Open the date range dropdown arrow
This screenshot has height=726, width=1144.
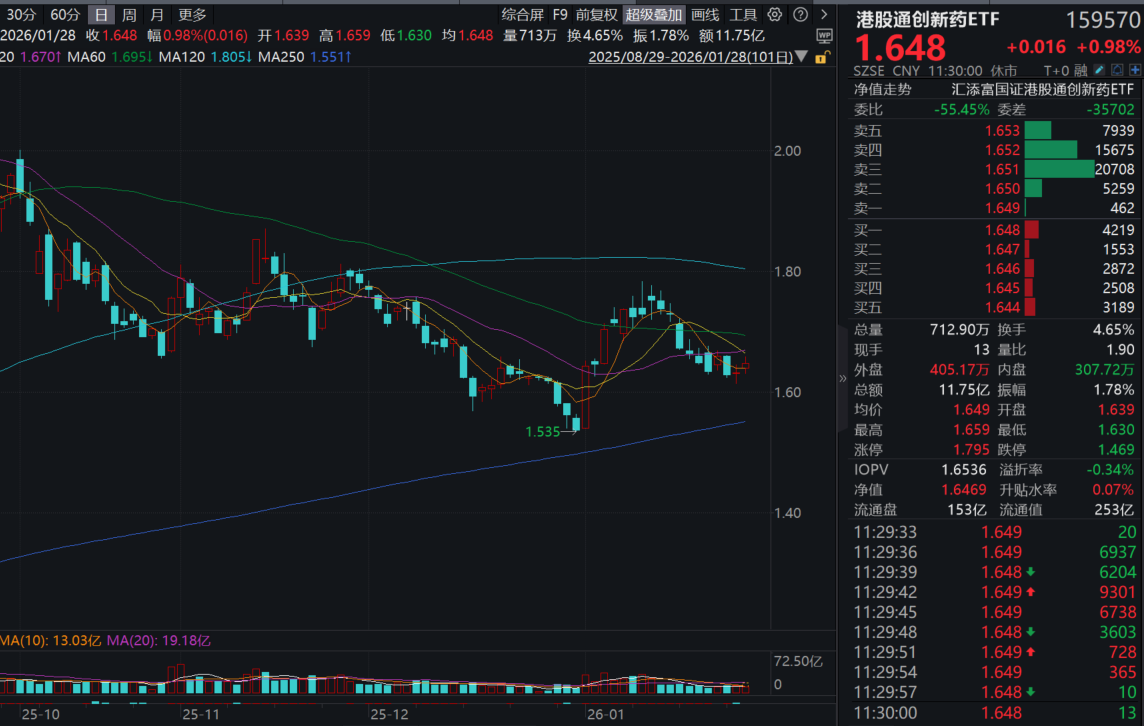click(800, 57)
